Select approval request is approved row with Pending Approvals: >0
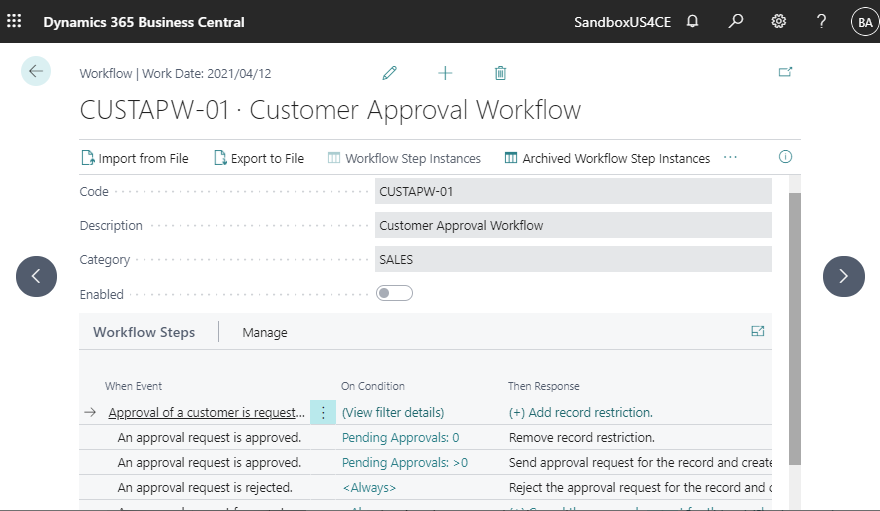This screenshot has width=880, height=511. coord(209,463)
